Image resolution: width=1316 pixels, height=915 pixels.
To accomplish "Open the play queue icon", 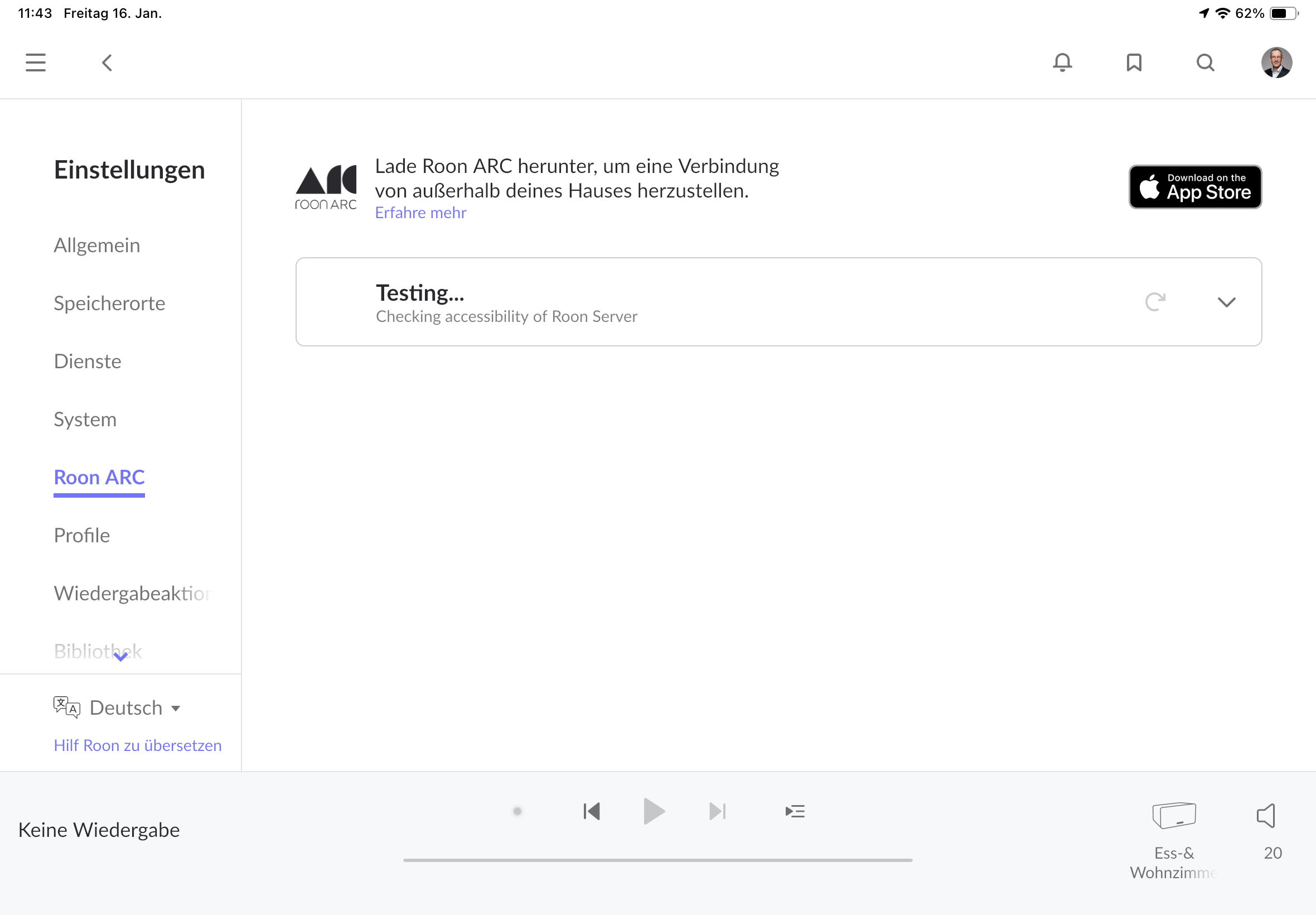I will click(x=795, y=811).
